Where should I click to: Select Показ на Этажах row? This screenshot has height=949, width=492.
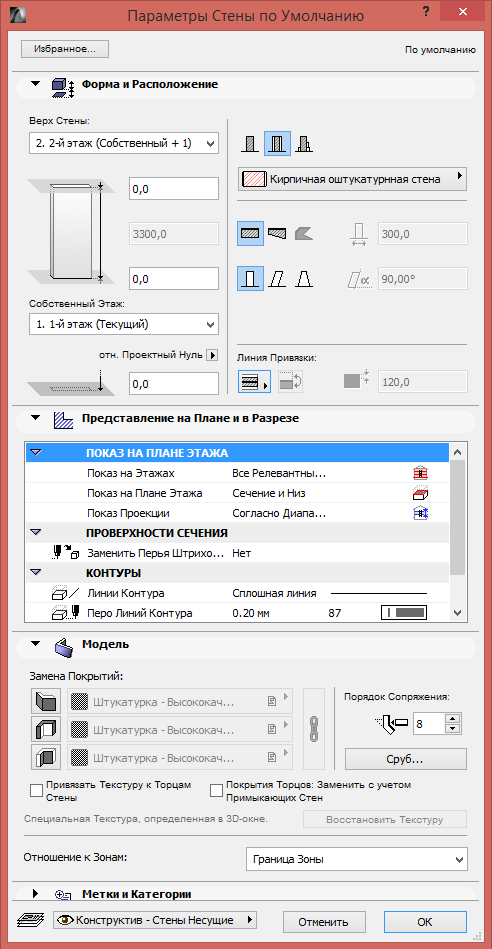coord(238,473)
